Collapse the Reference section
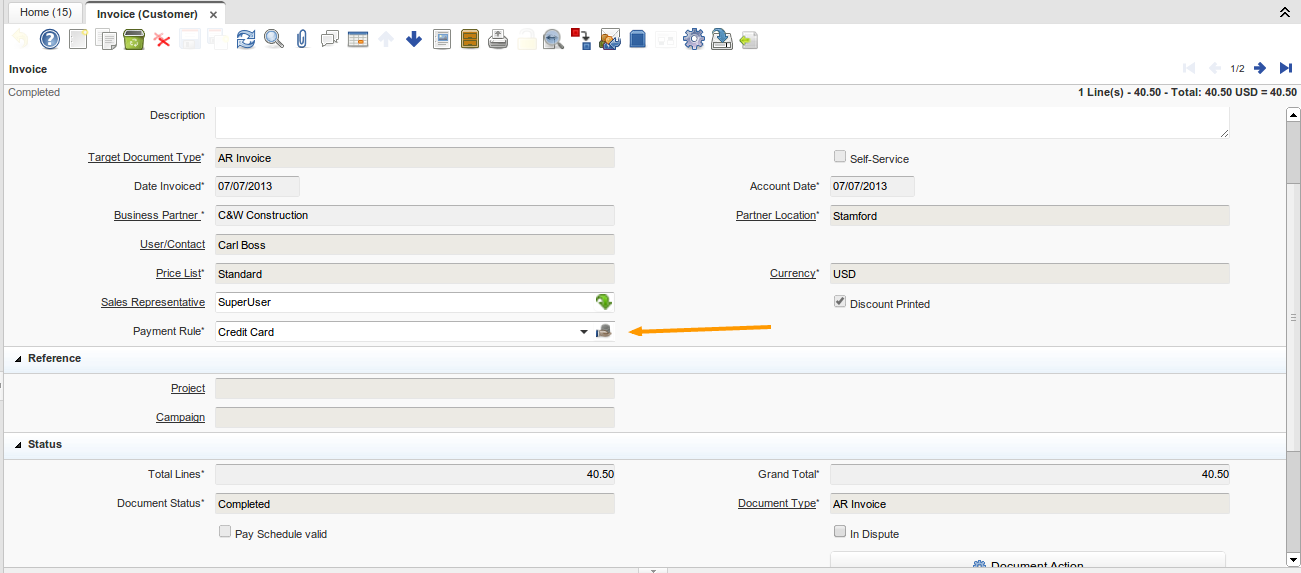This screenshot has height=573, width=1301. pos(18,359)
